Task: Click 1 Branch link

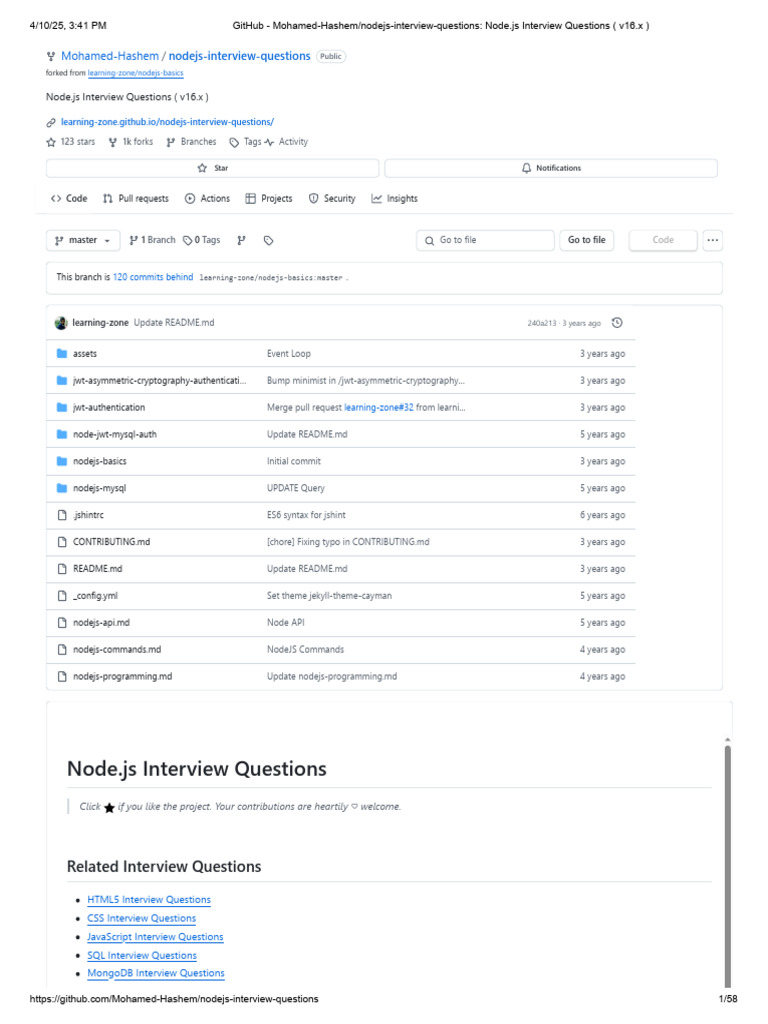Action: coord(152,240)
